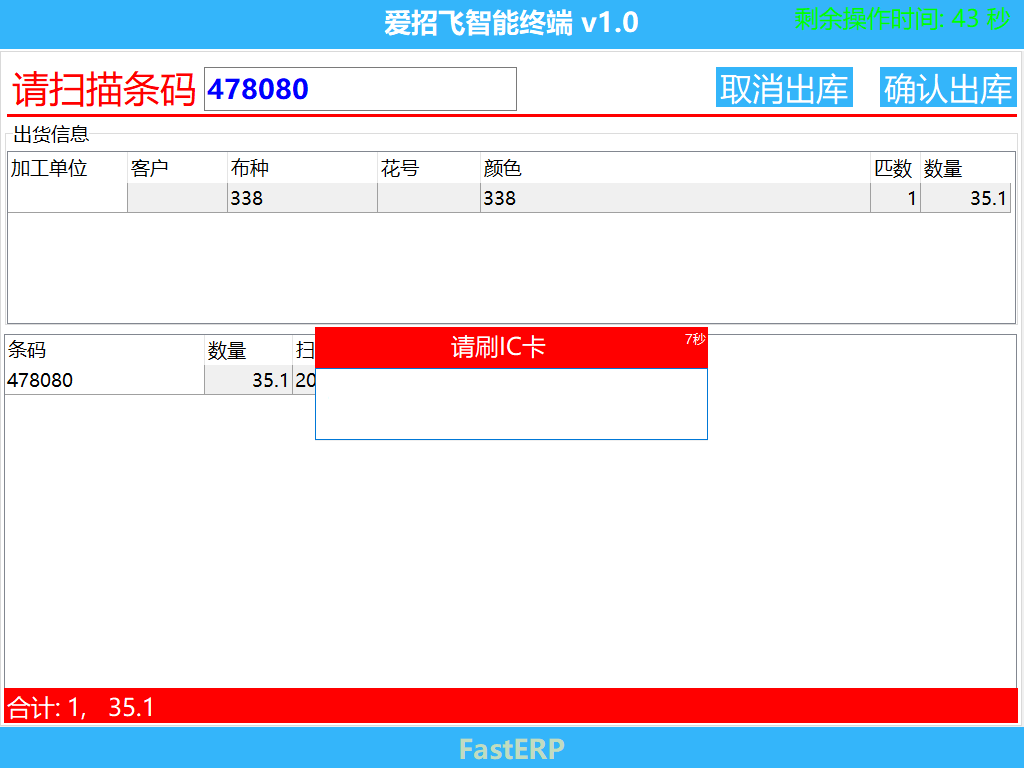Image resolution: width=1024 pixels, height=768 pixels.
Task: Click the 出货信息 group label
Action: (x=51, y=135)
